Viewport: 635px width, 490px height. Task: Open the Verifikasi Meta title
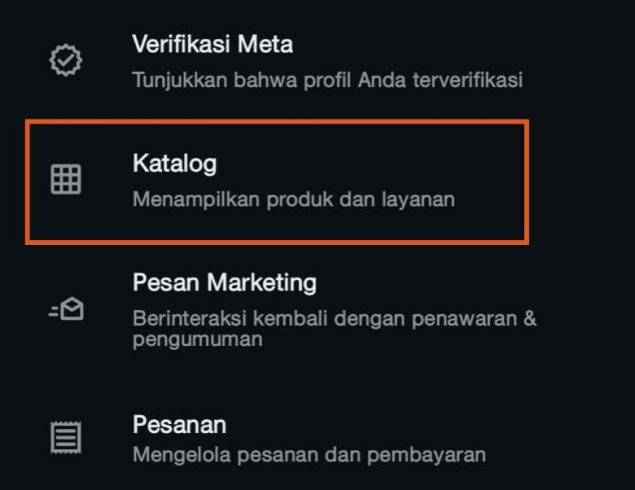[x=212, y=44]
